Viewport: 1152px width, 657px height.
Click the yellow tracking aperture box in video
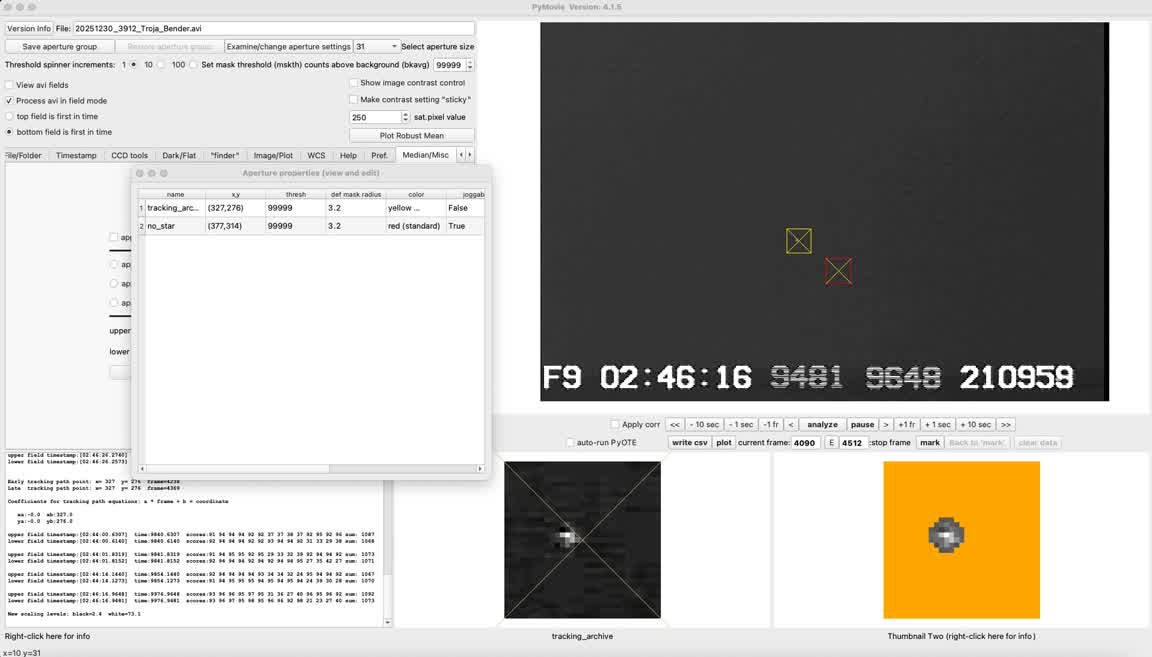(799, 241)
